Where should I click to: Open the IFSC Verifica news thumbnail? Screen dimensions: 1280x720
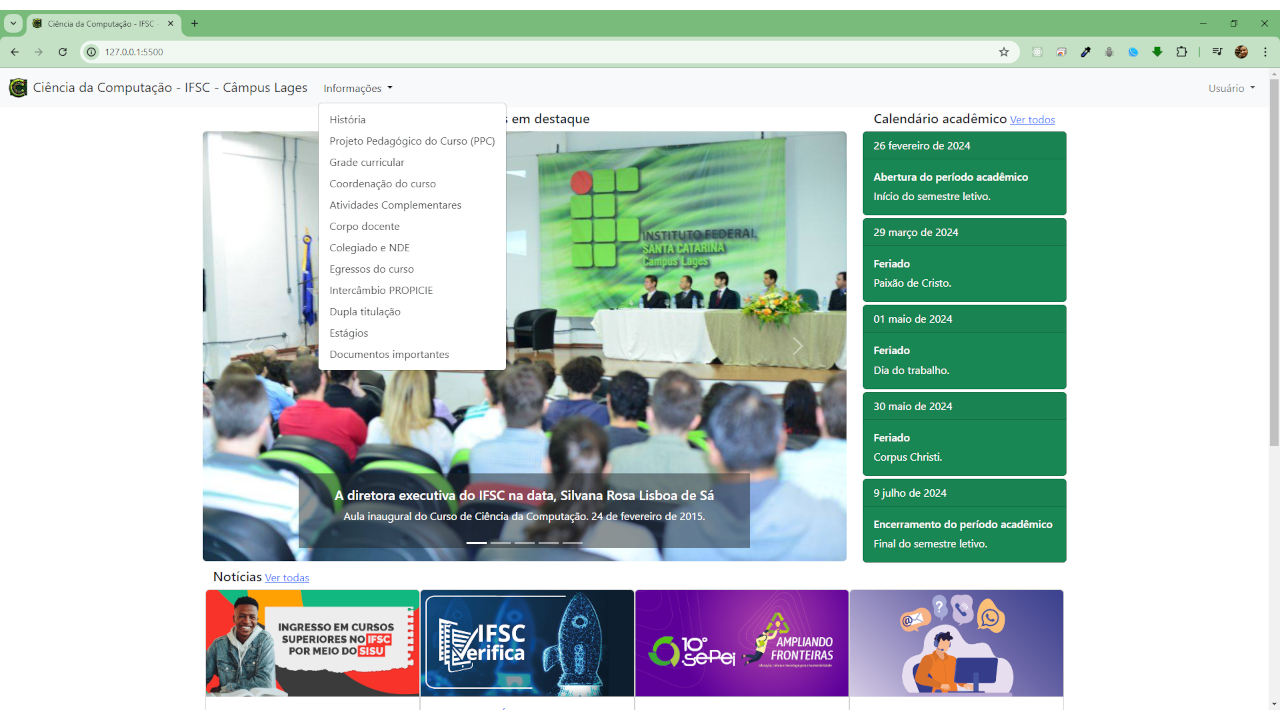pos(527,643)
